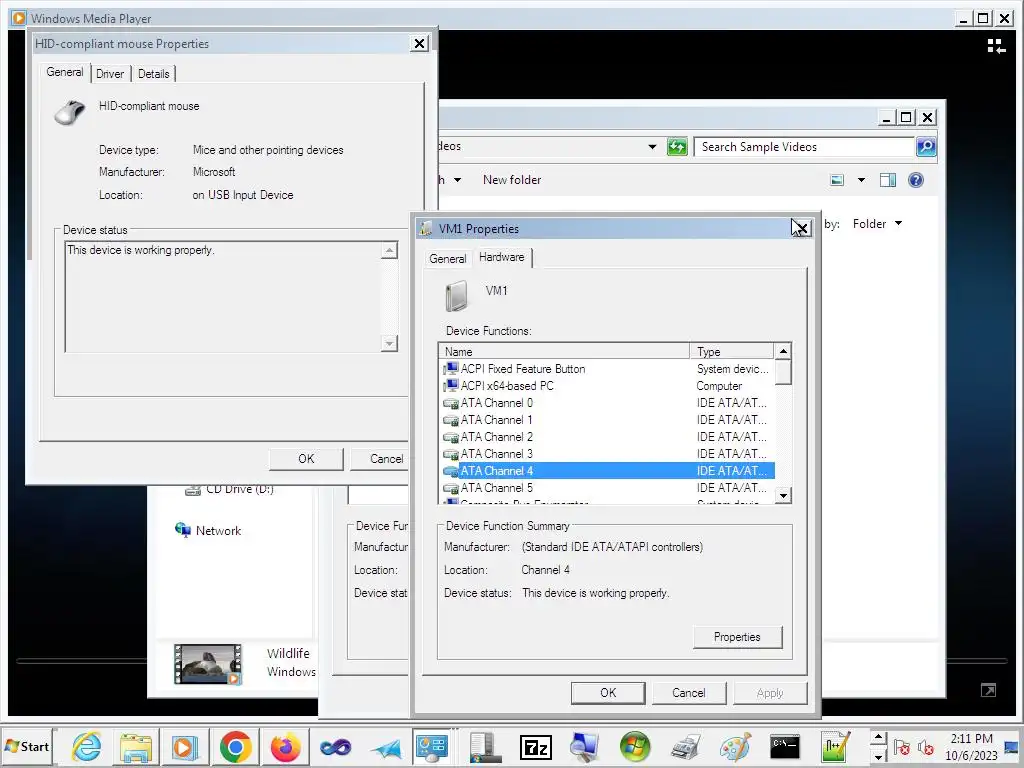Open Windows Media Player taskbar icon
The image size is (1024, 768).
pos(184,746)
